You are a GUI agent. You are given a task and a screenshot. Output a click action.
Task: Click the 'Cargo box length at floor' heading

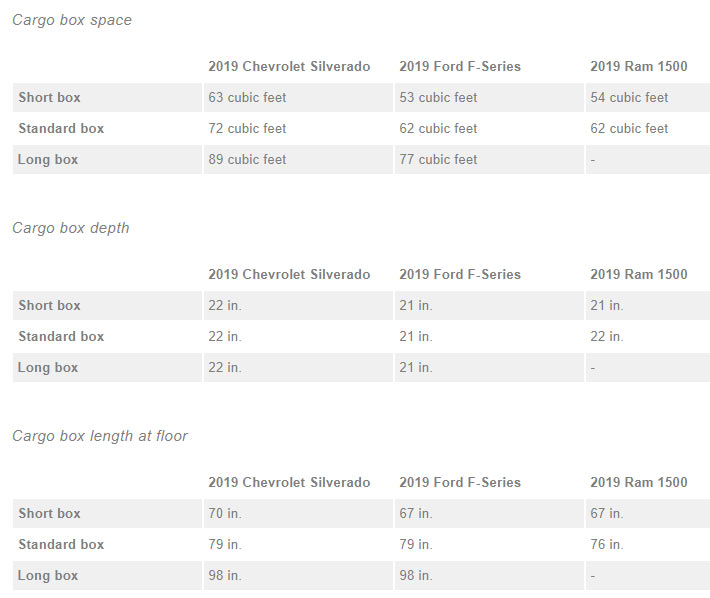(x=100, y=436)
